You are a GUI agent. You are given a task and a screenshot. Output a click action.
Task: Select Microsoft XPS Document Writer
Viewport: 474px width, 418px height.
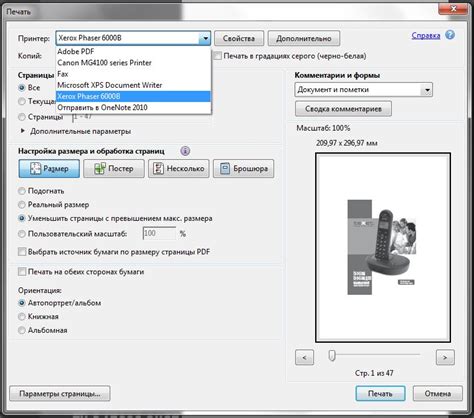(x=133, y=85)
